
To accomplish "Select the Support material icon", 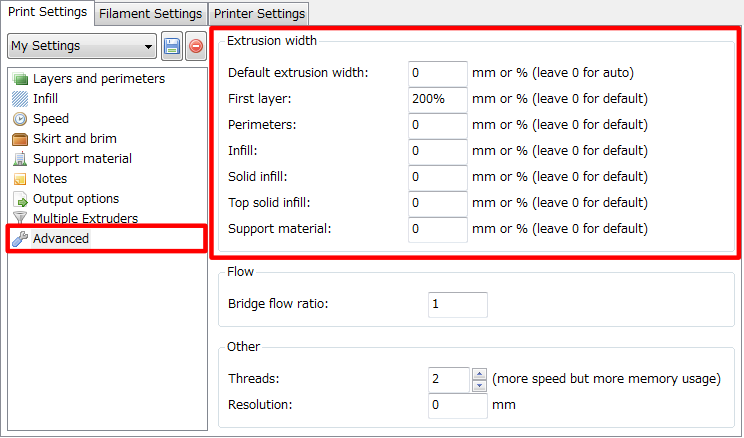I will coord(20,159).
